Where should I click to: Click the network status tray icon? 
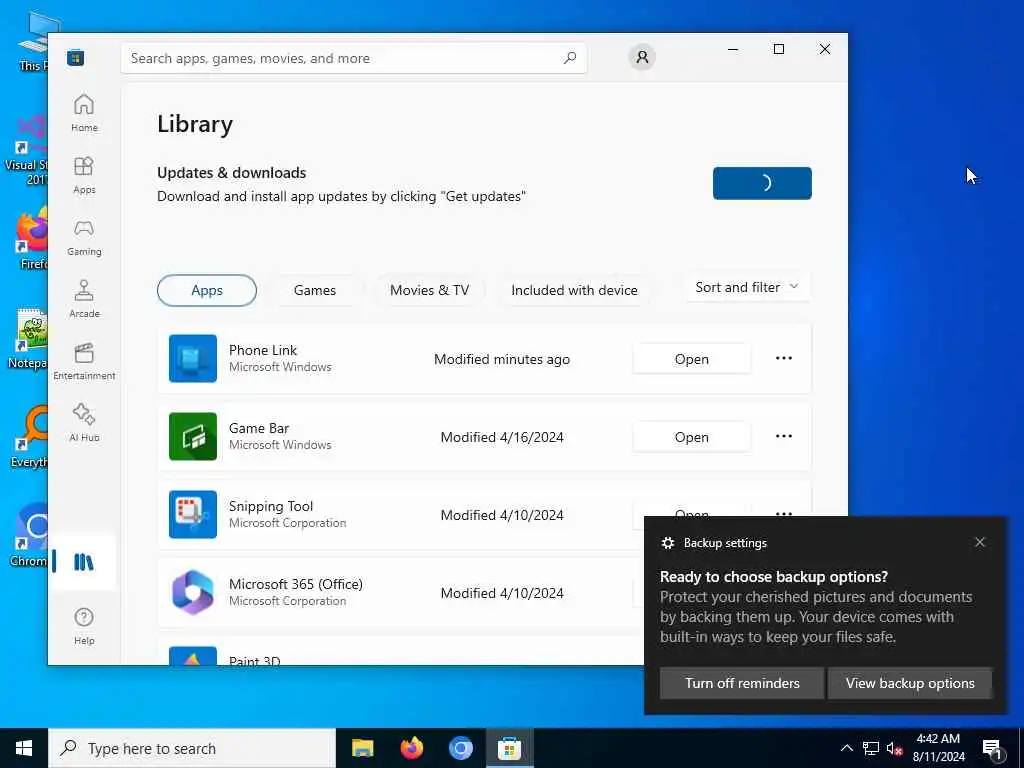point(871,748)
